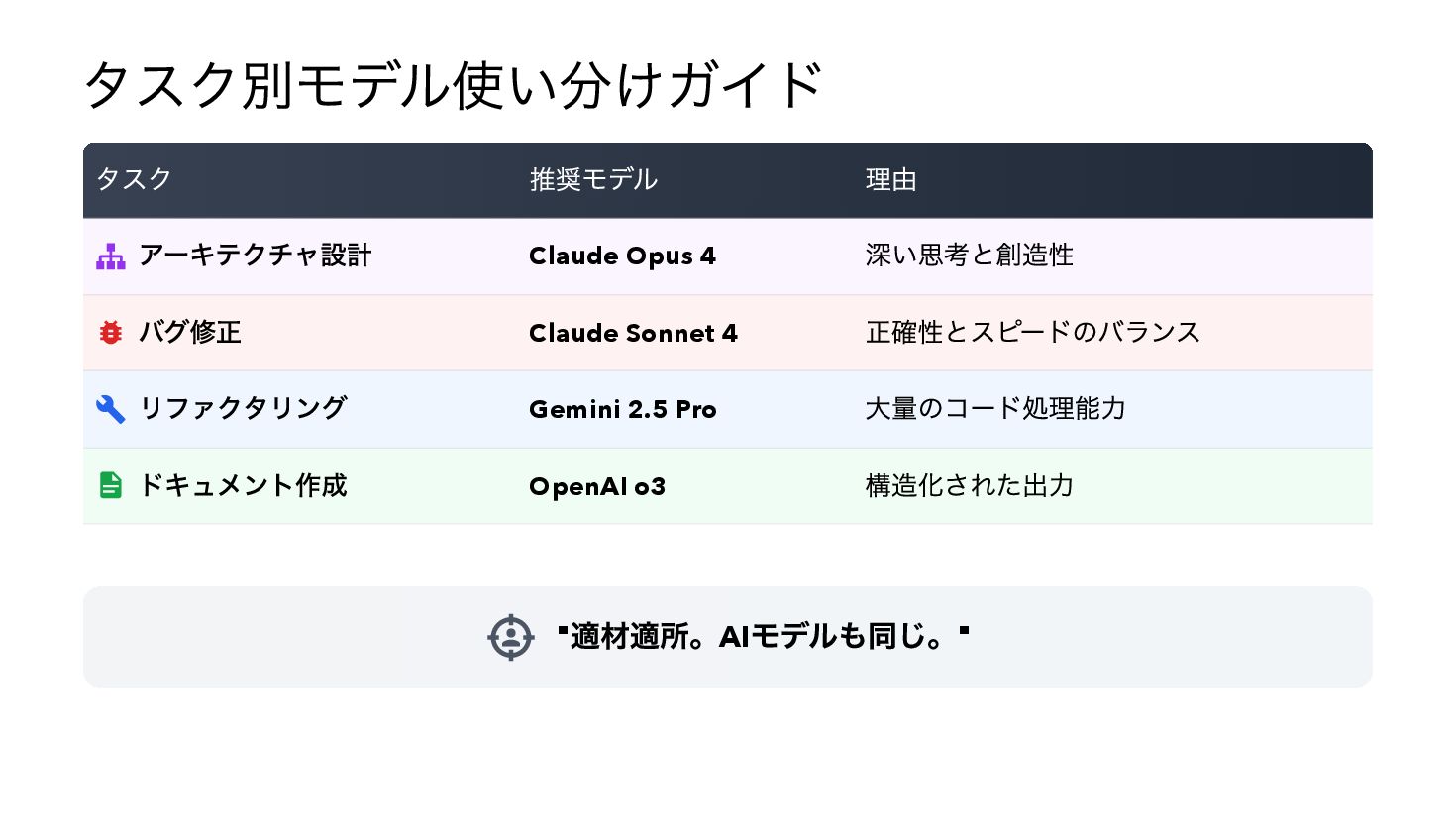Click the red bug icon
The image size is (1456, 820).
tap(111, 333)
